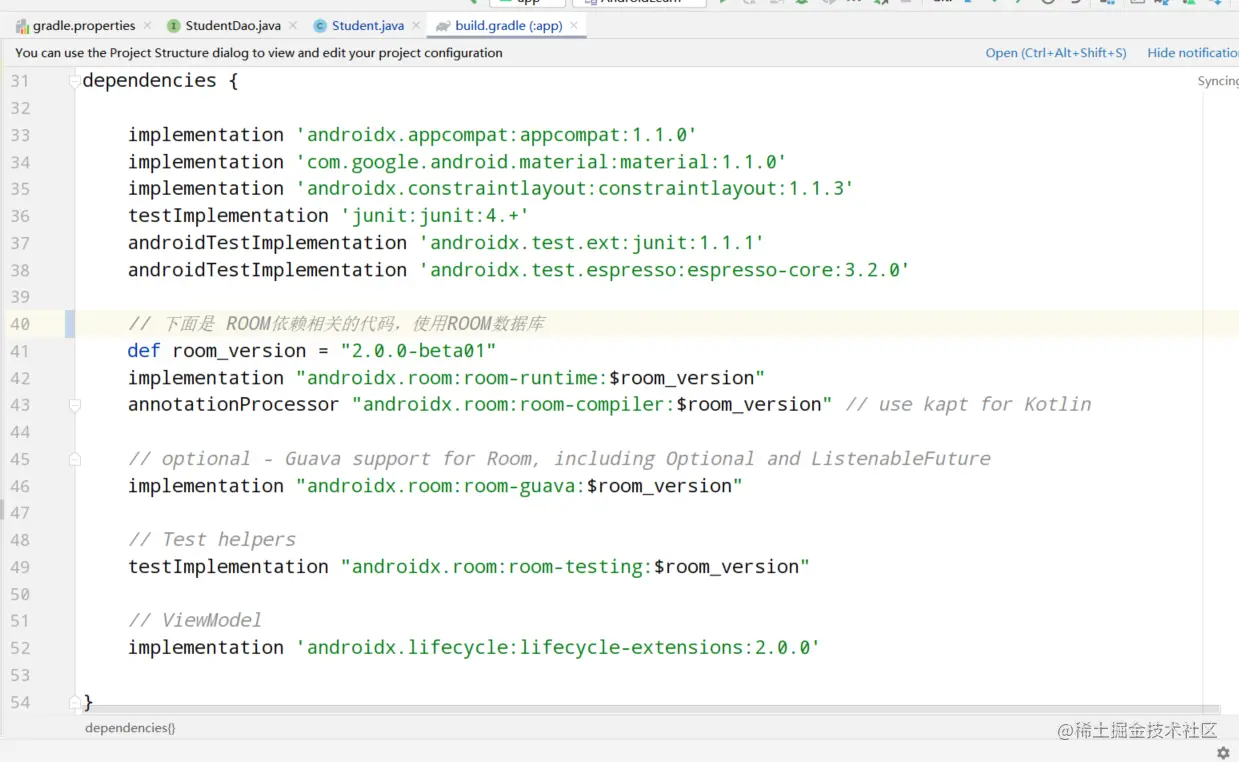Click the annotationProcessor keyword

click(233, 405)
